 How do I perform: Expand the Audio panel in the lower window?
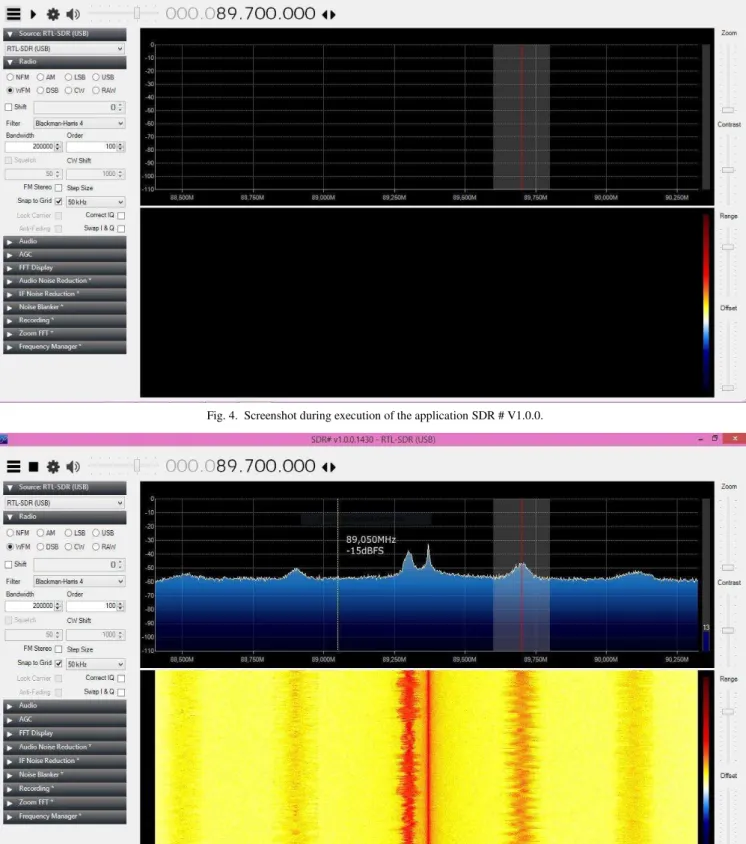[x=65, y=706]
